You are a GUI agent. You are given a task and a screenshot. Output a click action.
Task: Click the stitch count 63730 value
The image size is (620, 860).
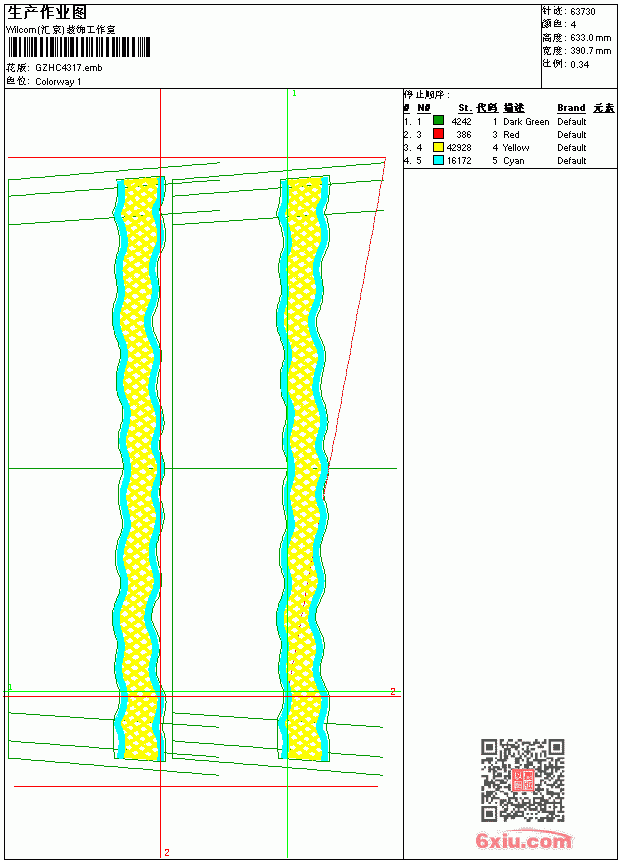(x=583, y=12)
